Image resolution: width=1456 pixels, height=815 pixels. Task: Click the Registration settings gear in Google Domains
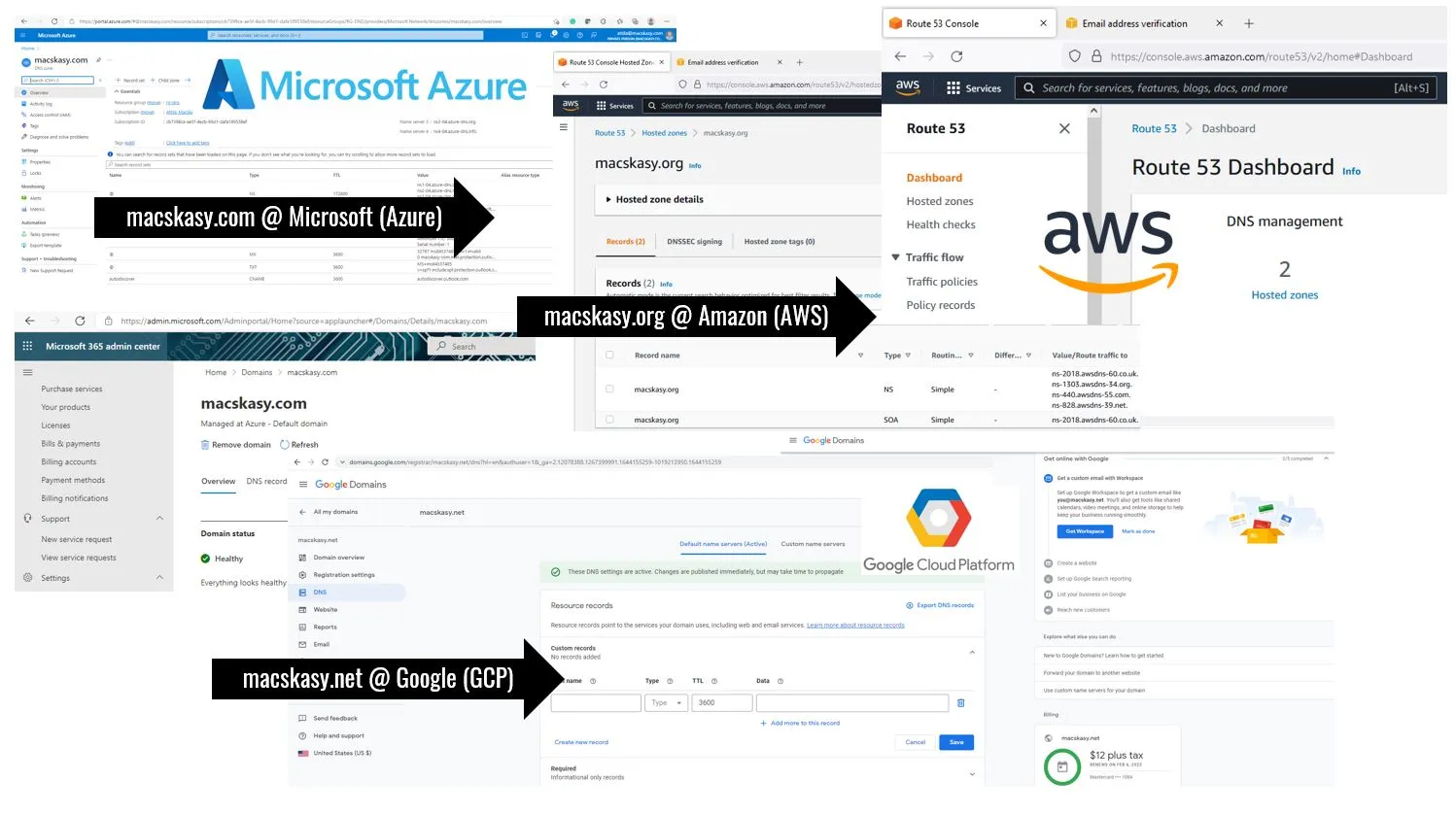click(x=303, y=575)
